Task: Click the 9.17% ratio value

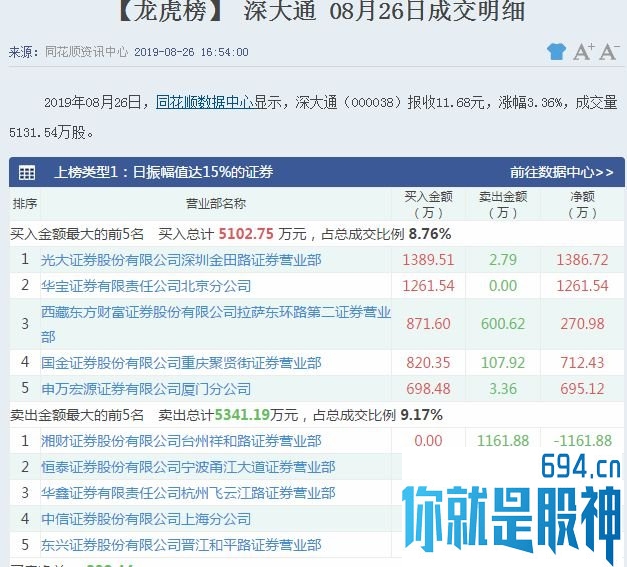Action: (421, 415)
